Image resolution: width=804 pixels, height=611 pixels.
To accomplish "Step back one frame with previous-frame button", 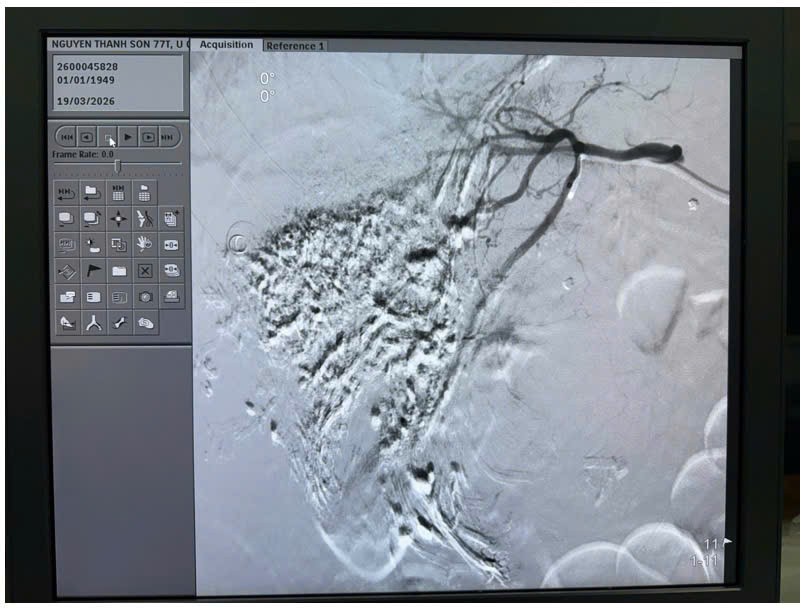I will coord(87,137).
